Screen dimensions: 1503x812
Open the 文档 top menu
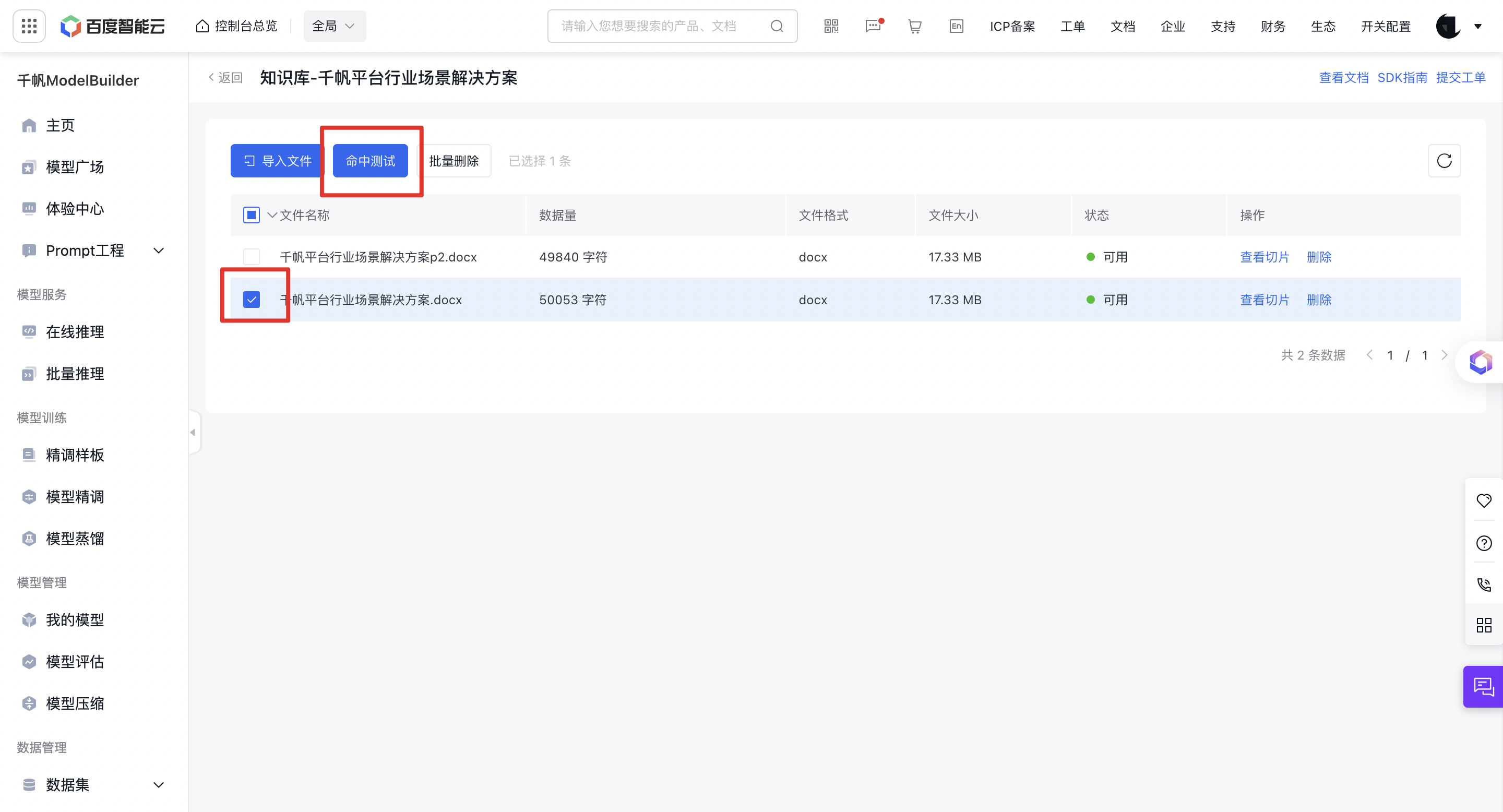tap(1123, 26)
